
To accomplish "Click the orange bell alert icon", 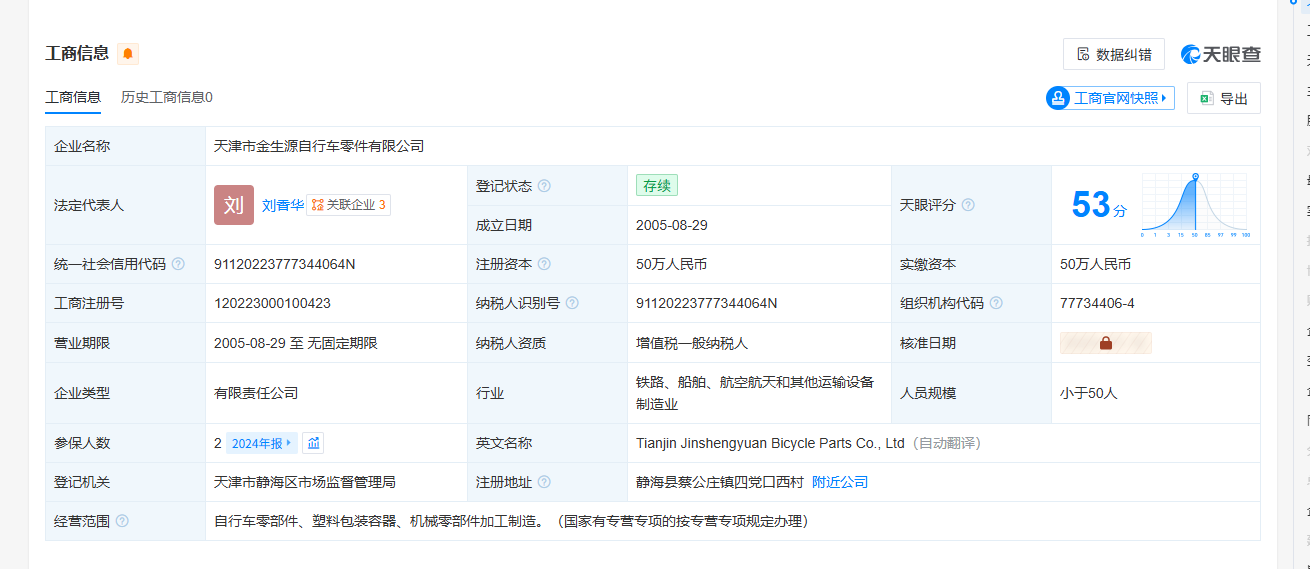I will coord(128,54).
